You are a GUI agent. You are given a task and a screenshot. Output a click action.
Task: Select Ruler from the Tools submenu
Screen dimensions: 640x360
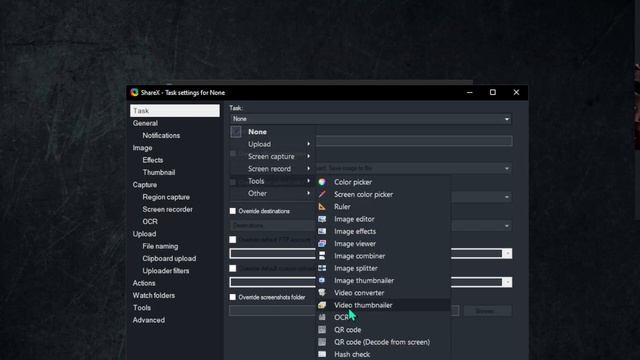click(342, 207)
